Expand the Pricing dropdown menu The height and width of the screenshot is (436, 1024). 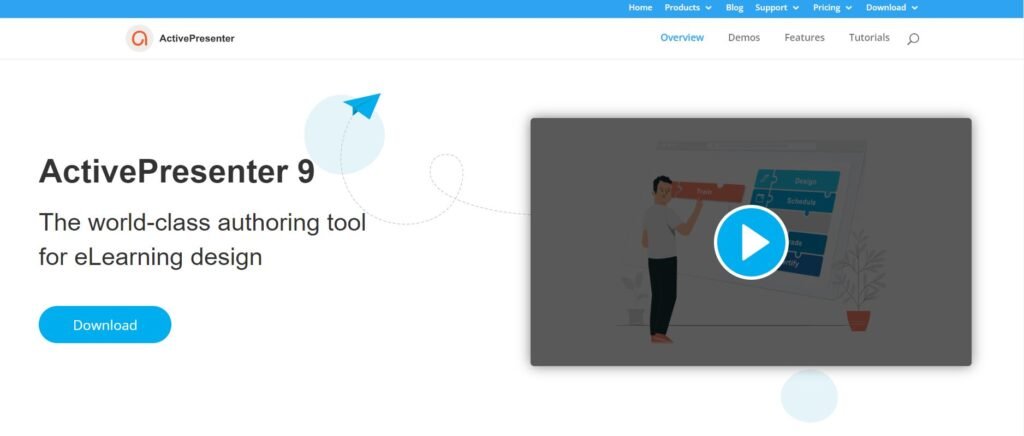point(832,8)
